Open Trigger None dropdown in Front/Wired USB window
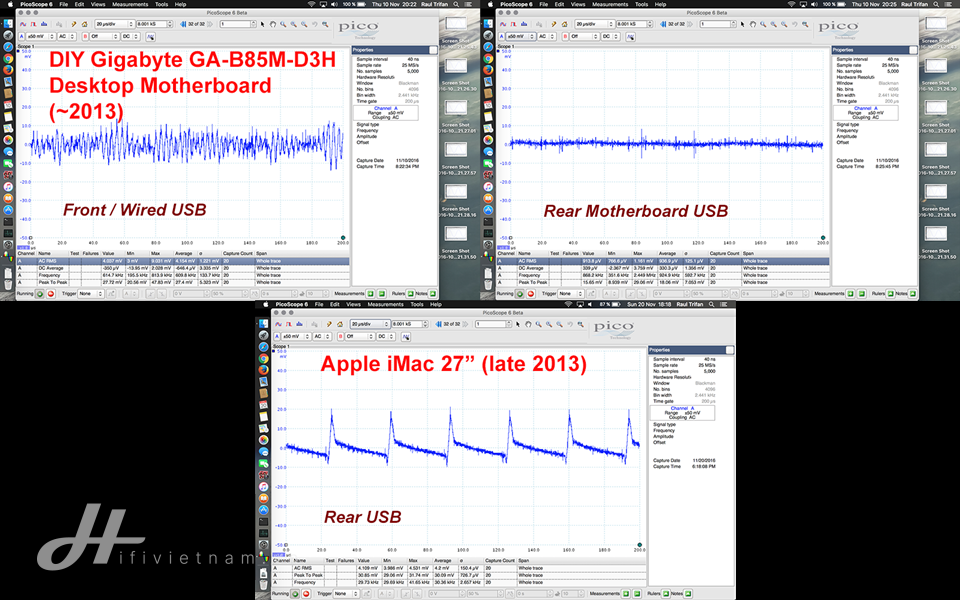 click(x=91, y=293)
